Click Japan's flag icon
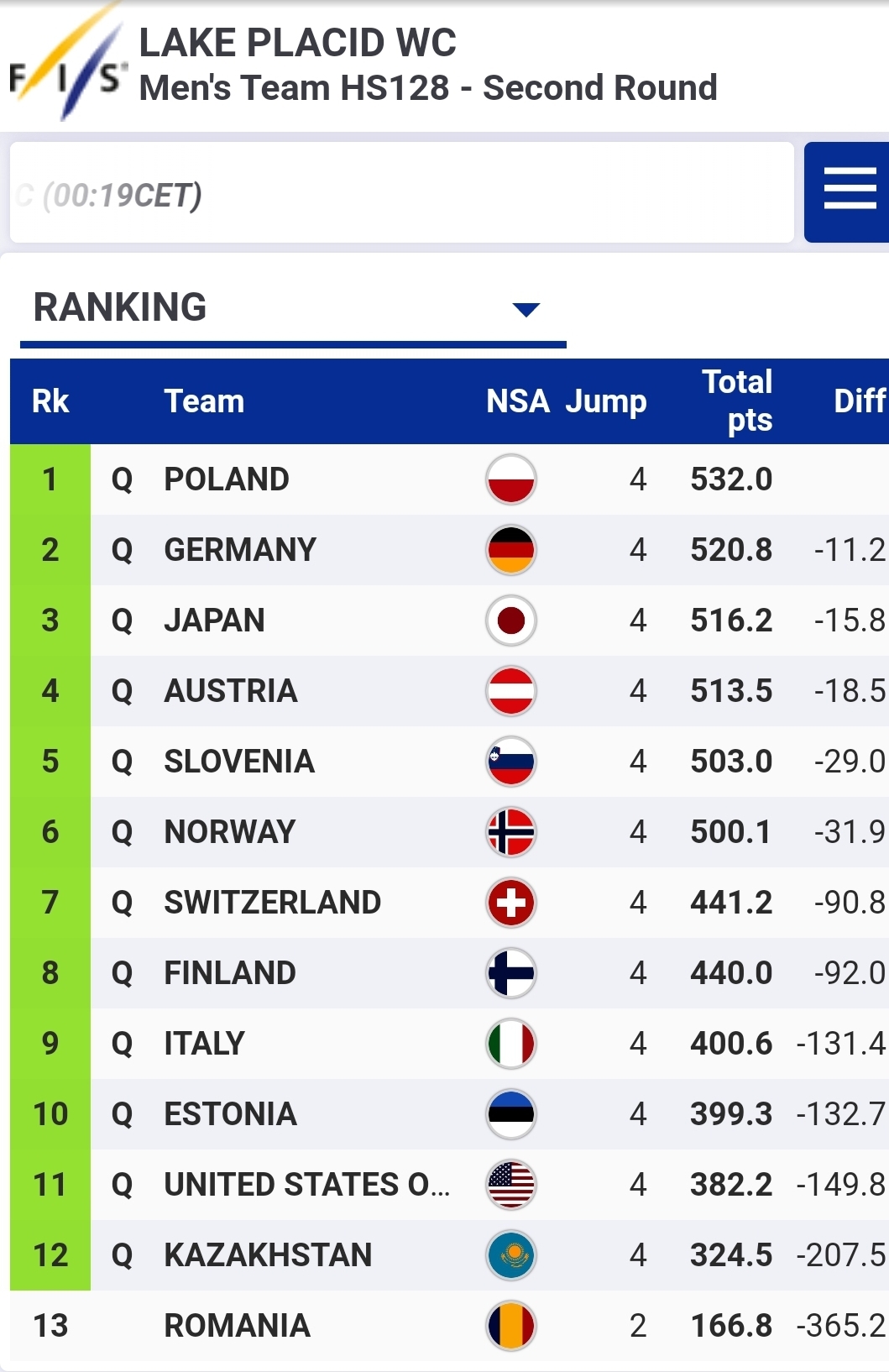889x1372 pixels. [x=510, y=621]
